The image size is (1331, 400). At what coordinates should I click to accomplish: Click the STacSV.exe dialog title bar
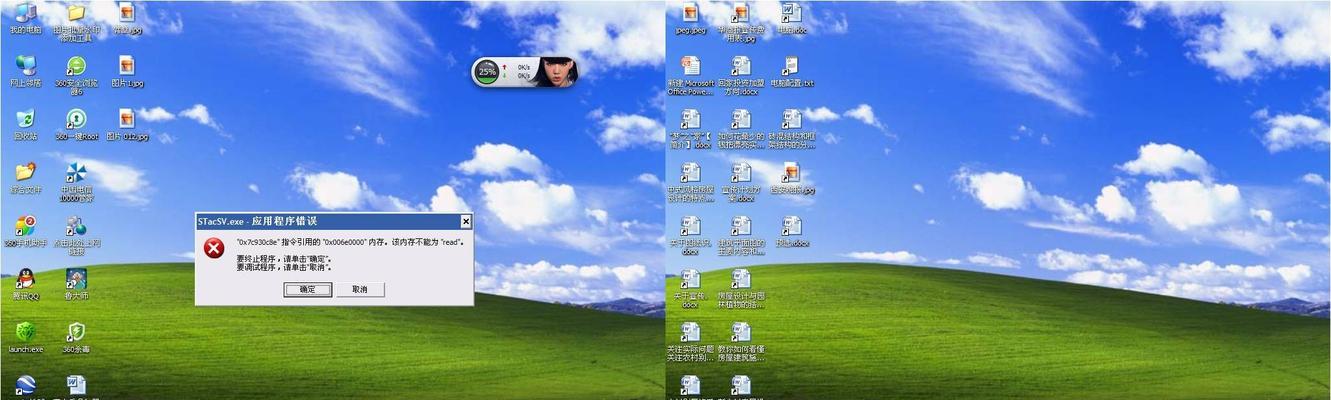pos(333,221)
